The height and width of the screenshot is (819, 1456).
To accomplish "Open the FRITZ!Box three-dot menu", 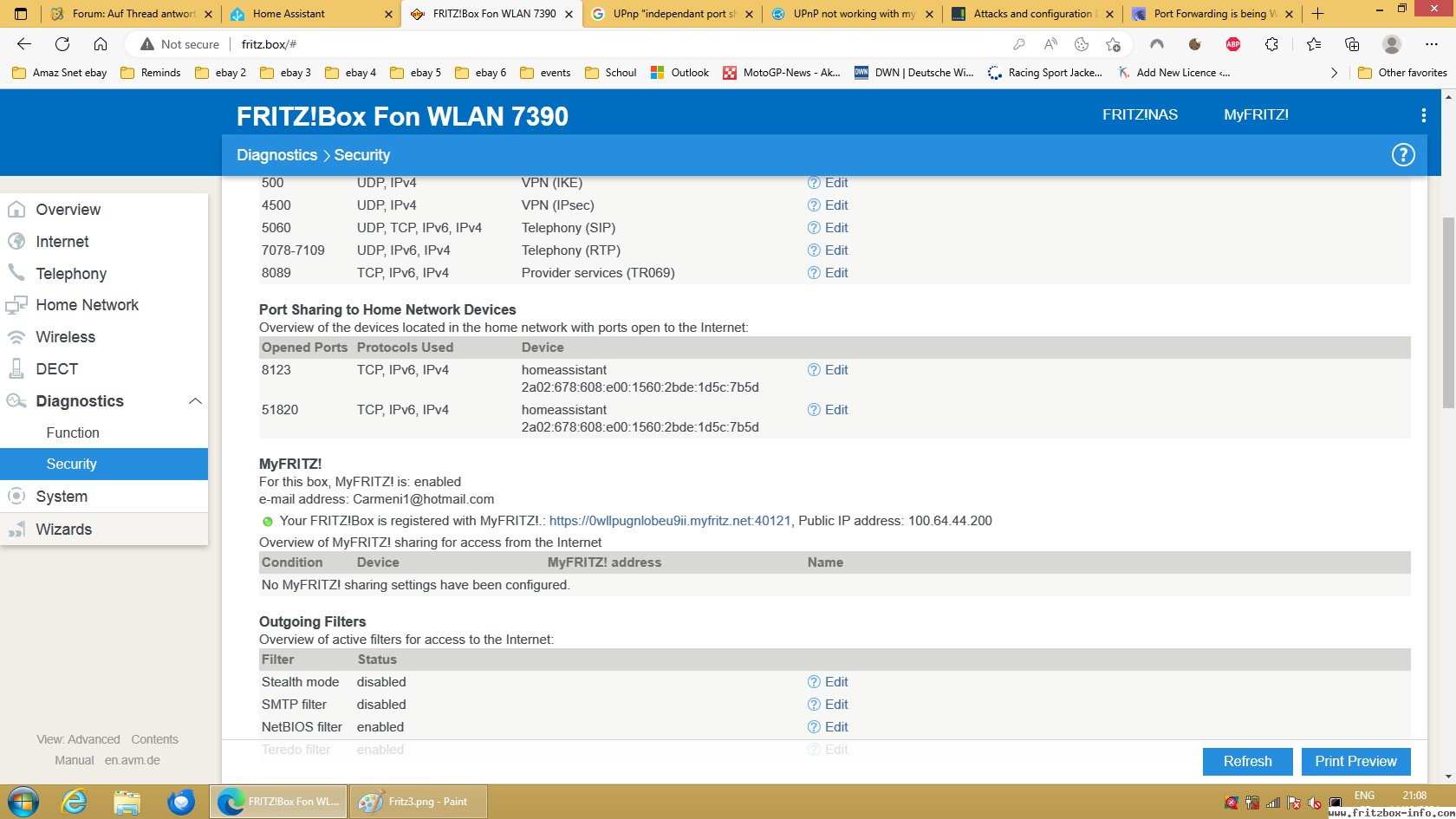I will [1423, 115].
